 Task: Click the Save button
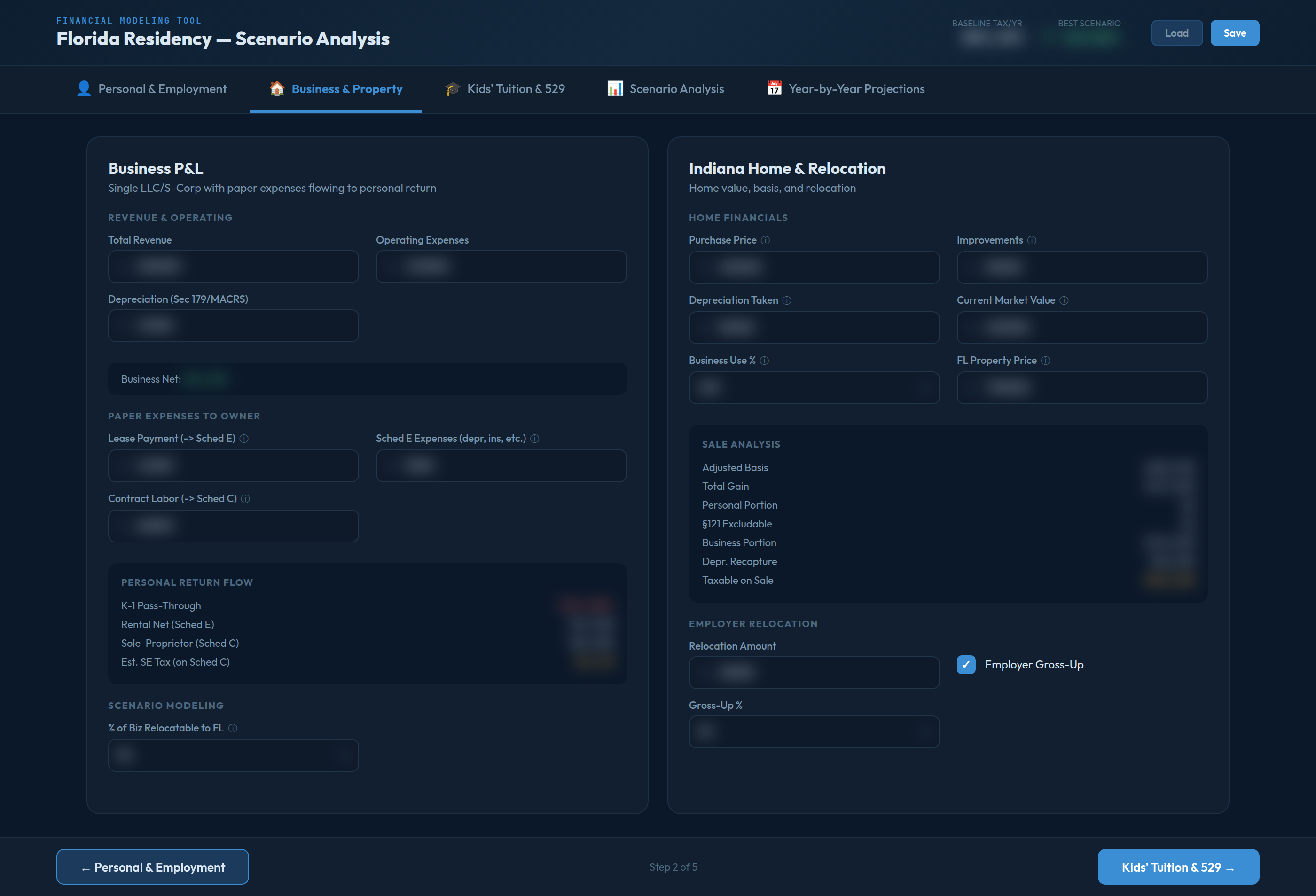click(x=1235, y=32)
